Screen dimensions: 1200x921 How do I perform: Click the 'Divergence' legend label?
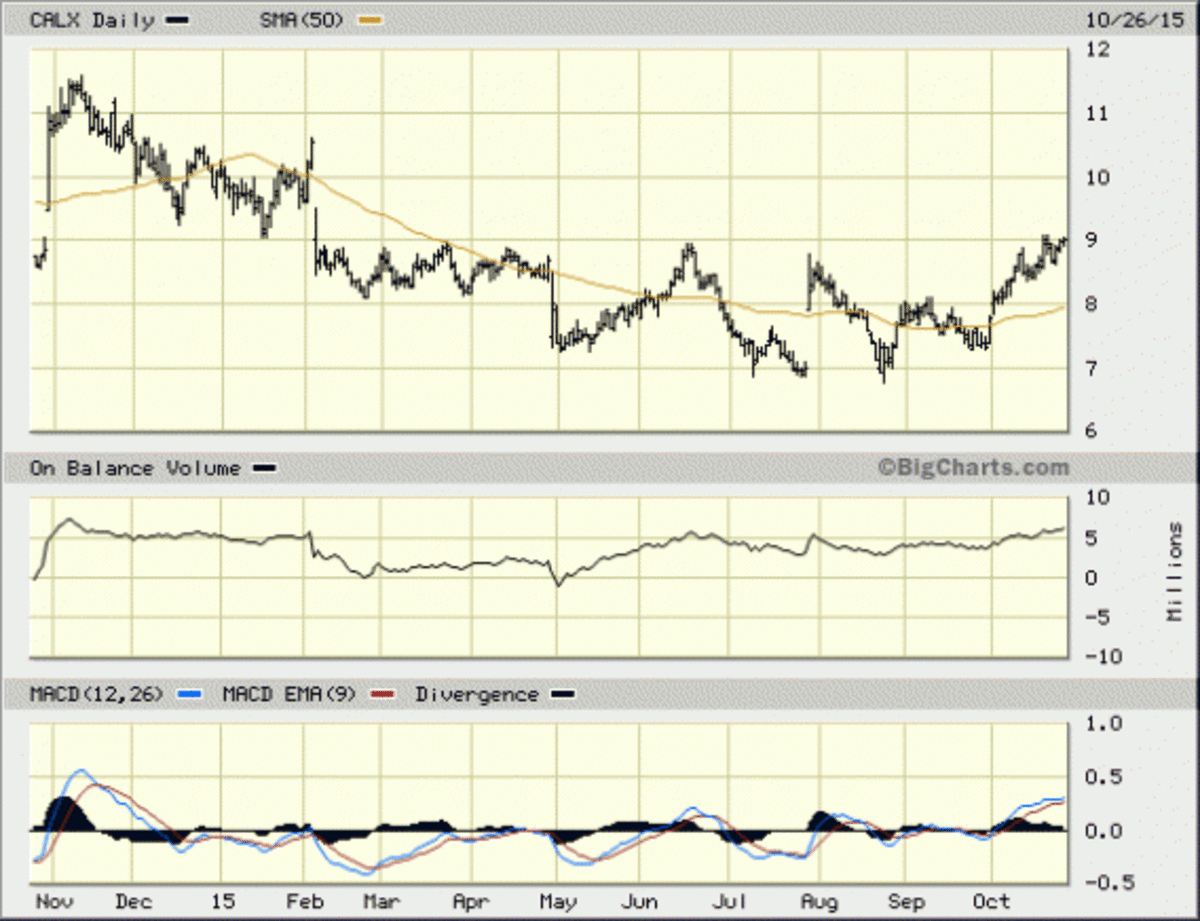476,694
